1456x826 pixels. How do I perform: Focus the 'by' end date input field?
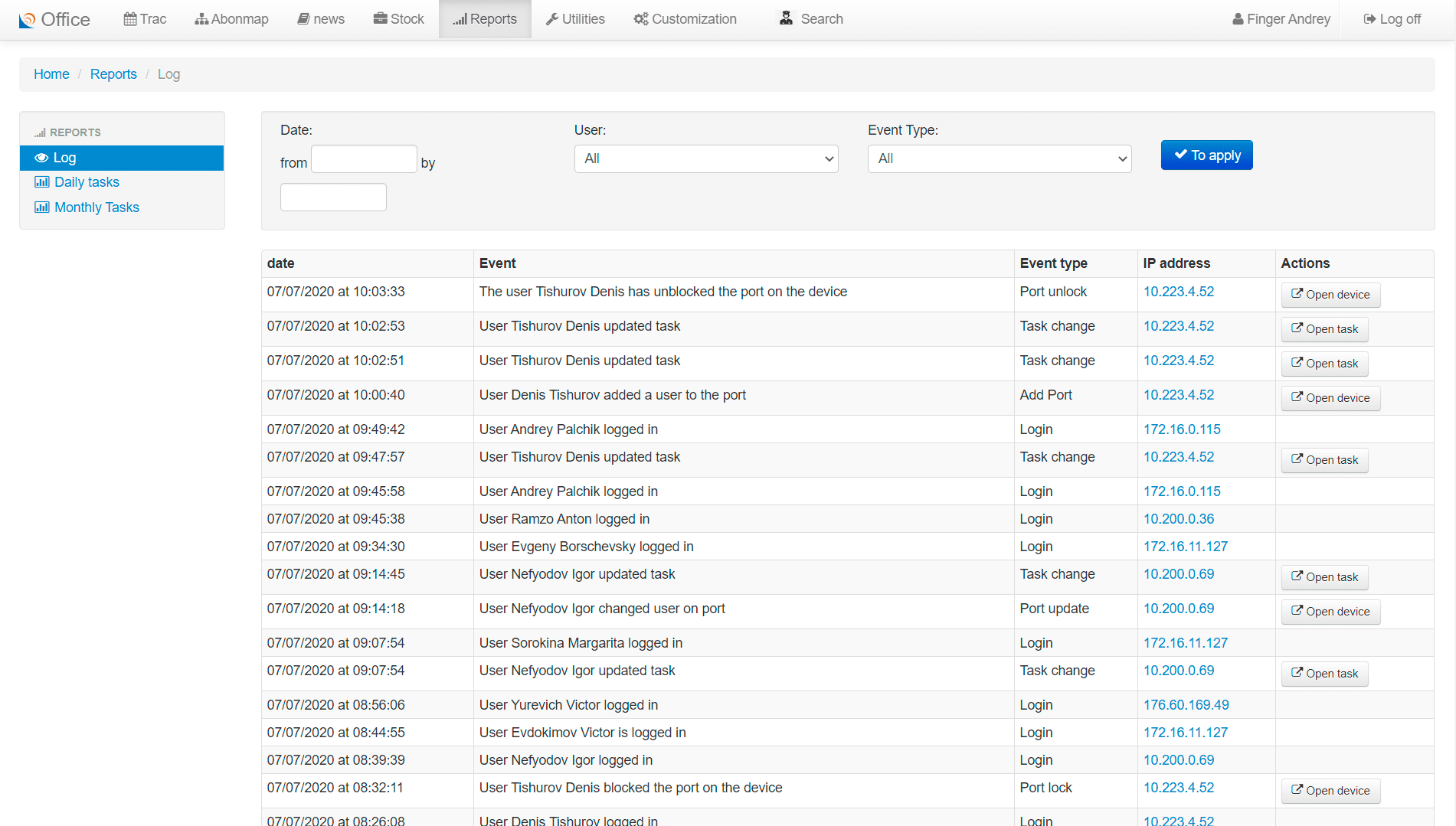click(333, 197)
